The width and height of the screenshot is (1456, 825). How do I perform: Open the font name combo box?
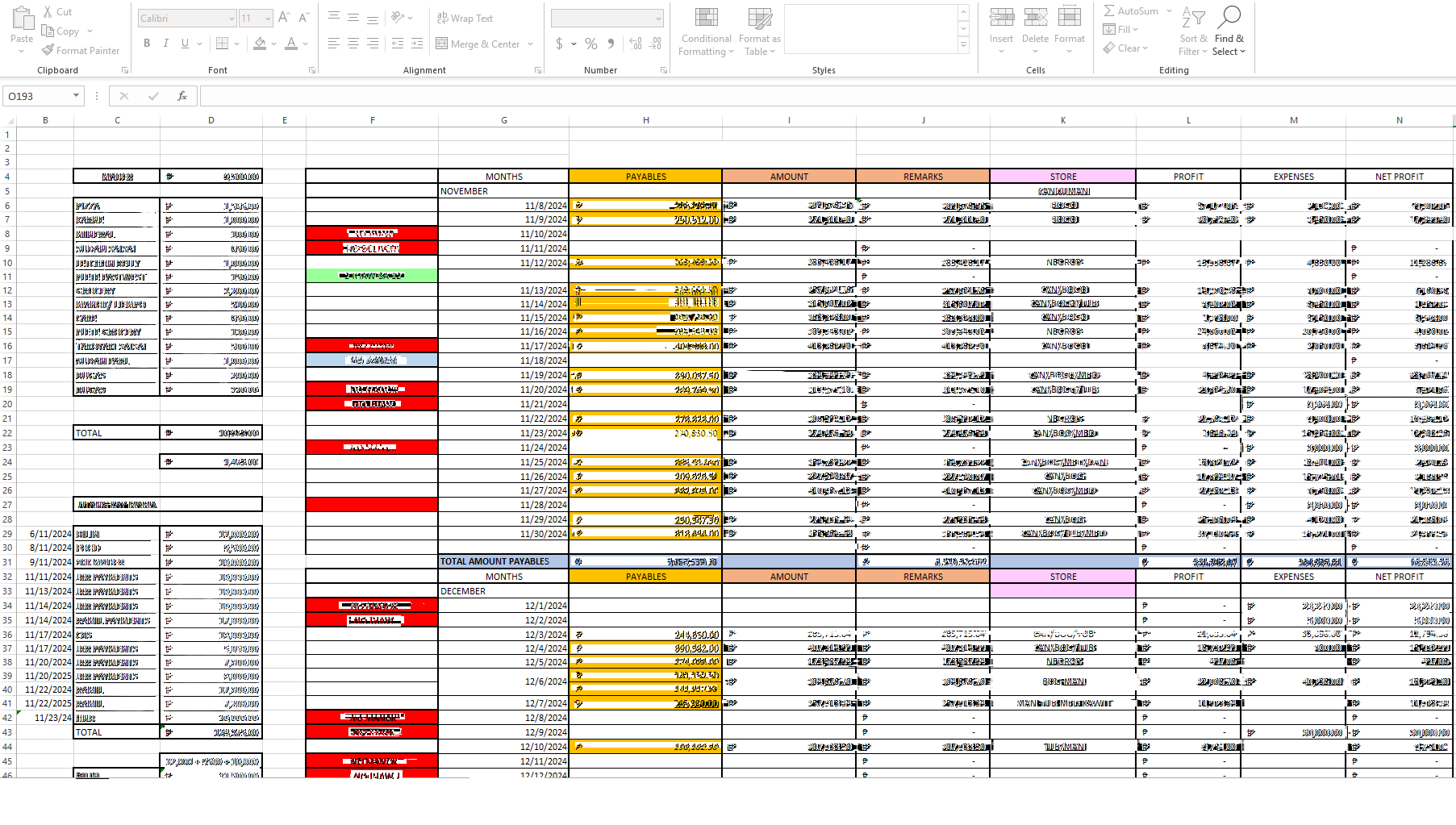pyautogui.click(x=186, y=18)
